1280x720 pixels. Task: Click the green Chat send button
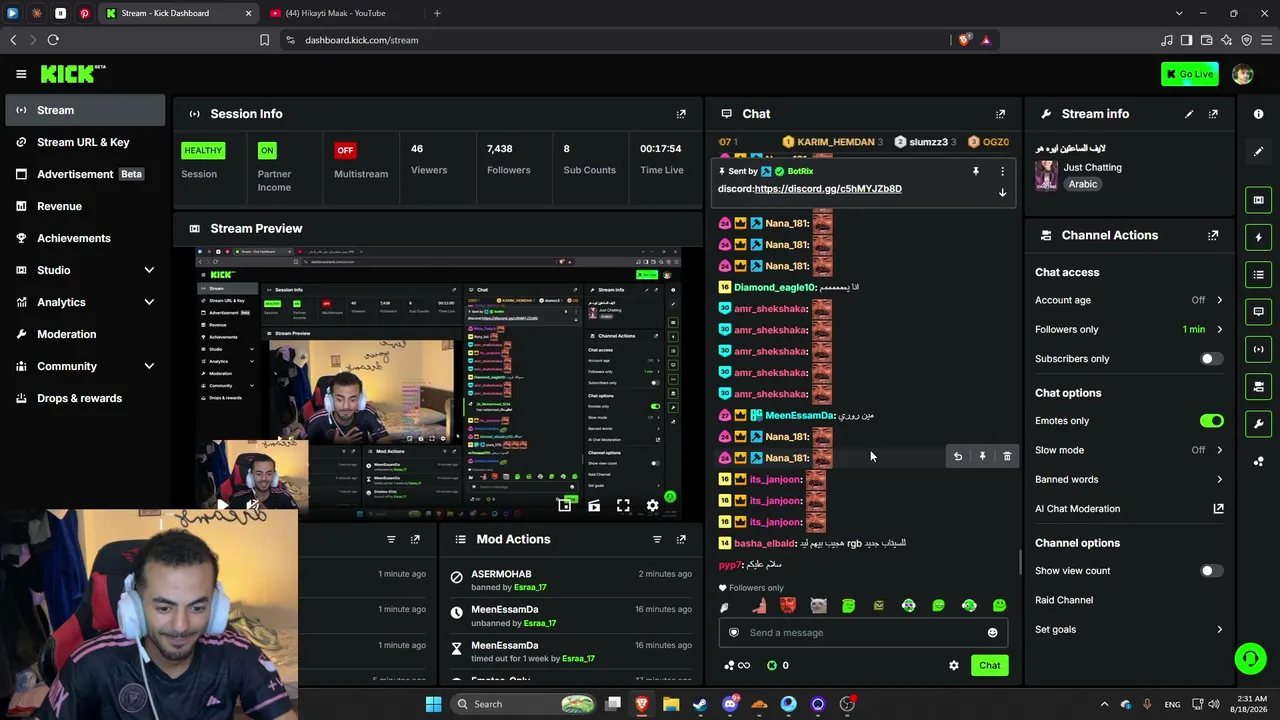click(989, 666)
